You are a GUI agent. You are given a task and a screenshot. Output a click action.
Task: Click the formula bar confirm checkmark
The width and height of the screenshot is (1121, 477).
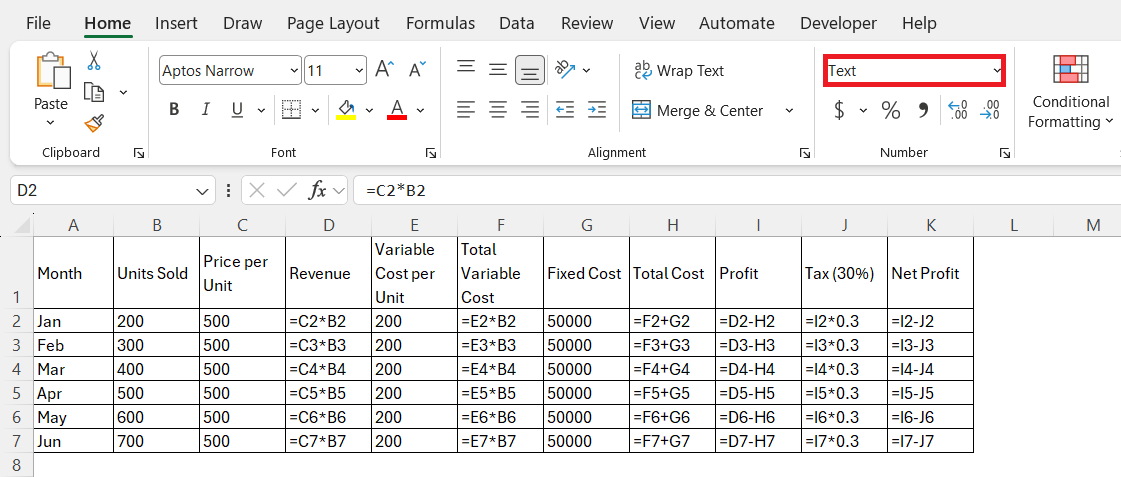coord(287,190)
